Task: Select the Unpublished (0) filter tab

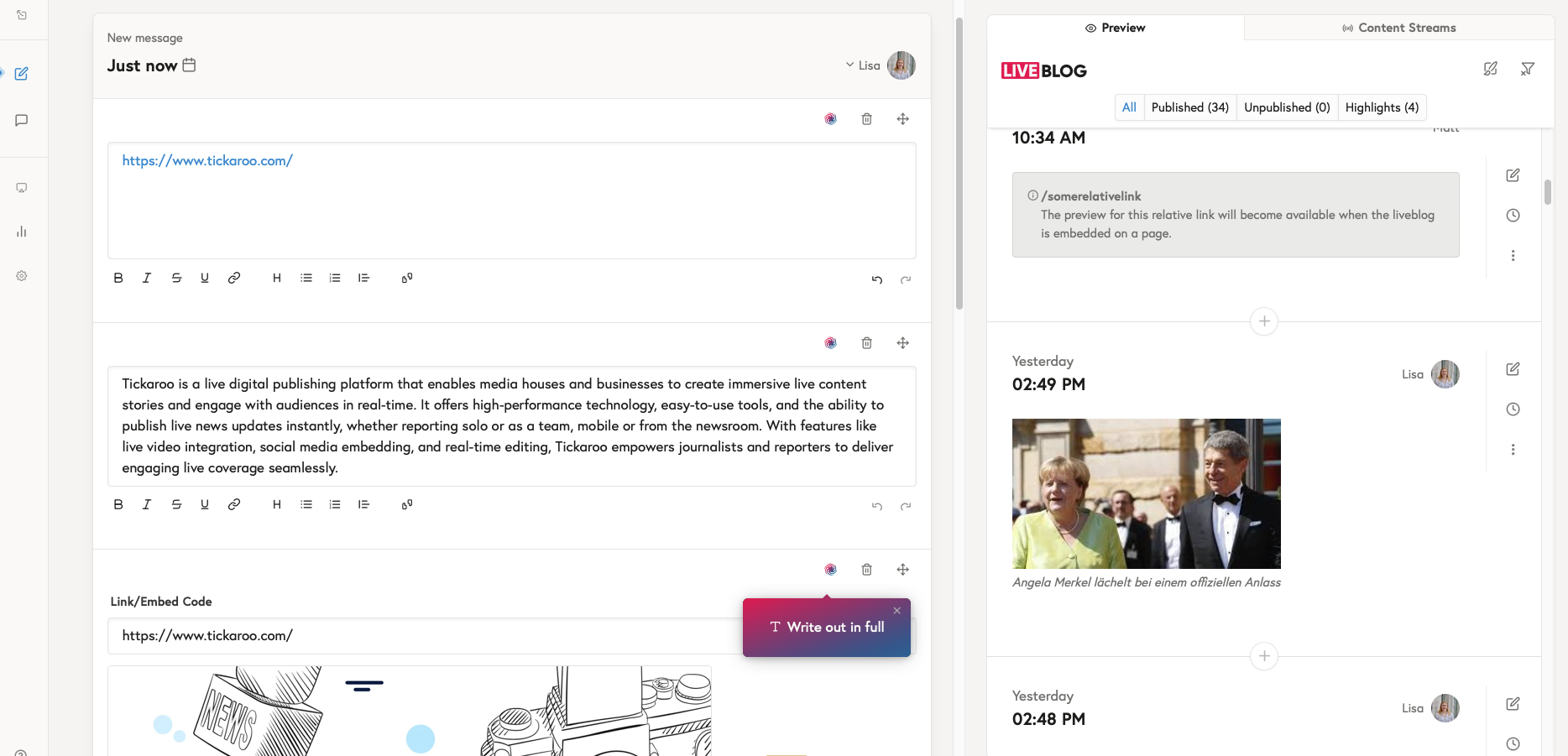Action: click(1287, 107)
